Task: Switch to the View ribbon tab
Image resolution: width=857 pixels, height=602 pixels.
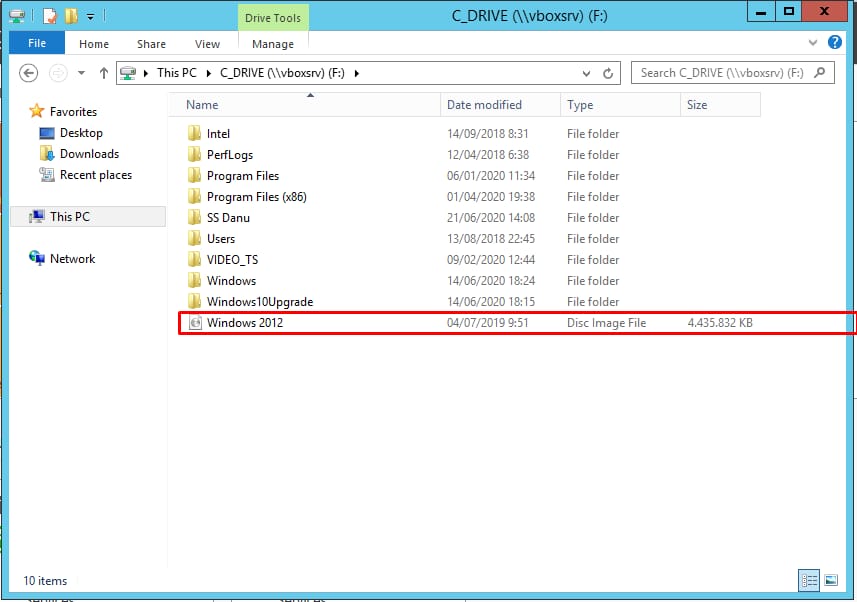Action: tap(207, 44)
